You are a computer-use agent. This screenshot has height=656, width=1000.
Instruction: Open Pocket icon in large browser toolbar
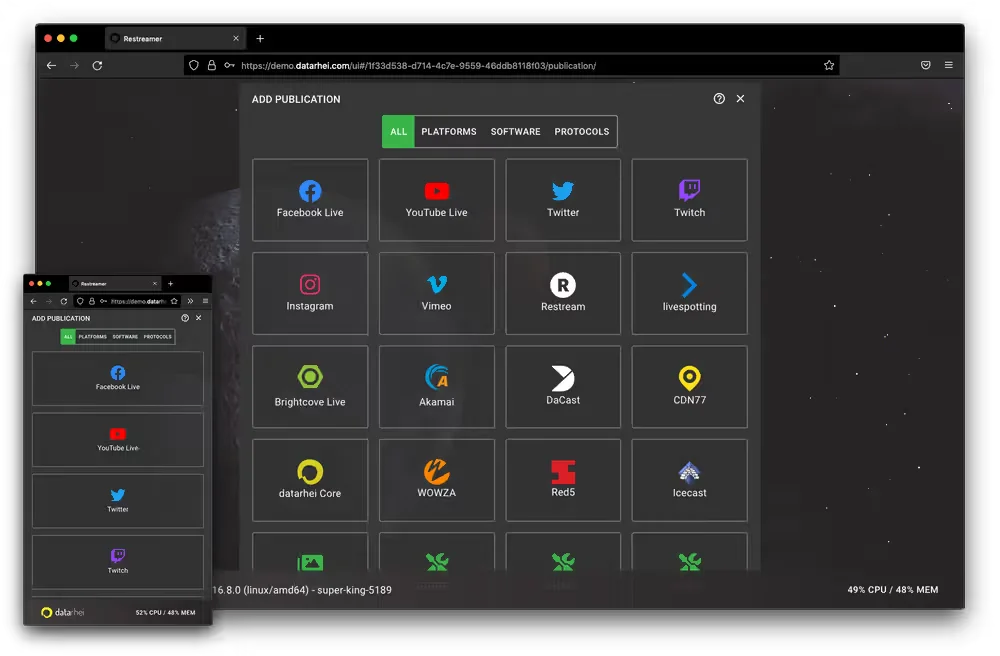click(925, 65)
